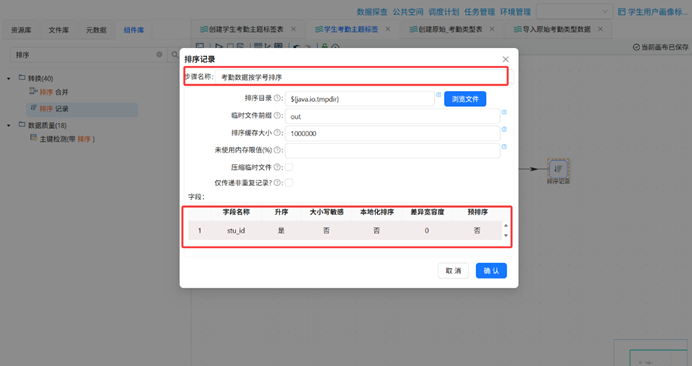Collapse the 转换(40) tree group
This screenshot has width=692, height=366.
coord(9,79)
